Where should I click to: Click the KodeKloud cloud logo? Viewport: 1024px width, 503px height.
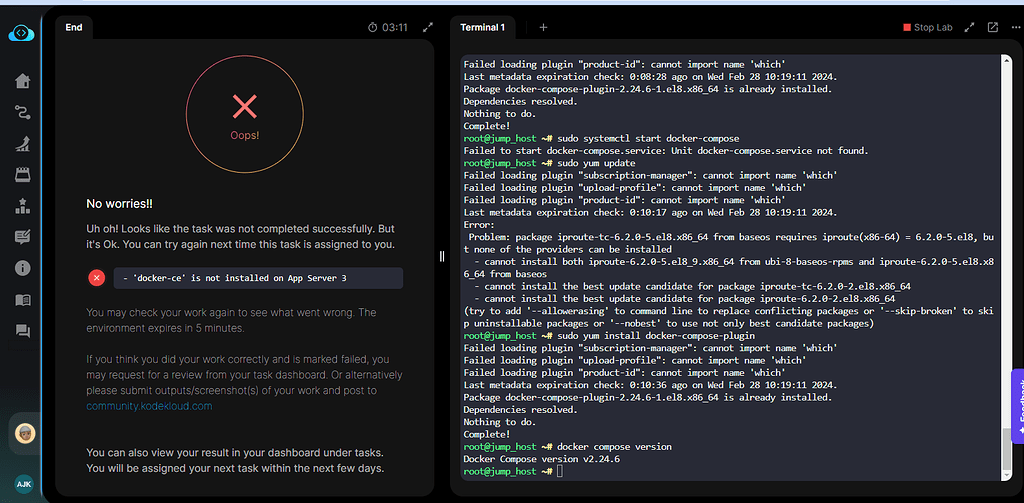click(x=21, y=34)
